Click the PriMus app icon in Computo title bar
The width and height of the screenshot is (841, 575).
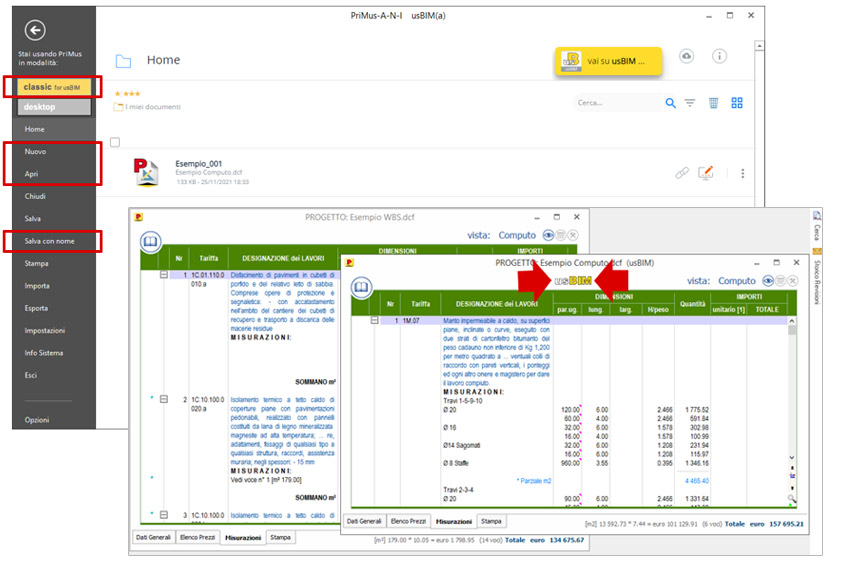(350, 263)
